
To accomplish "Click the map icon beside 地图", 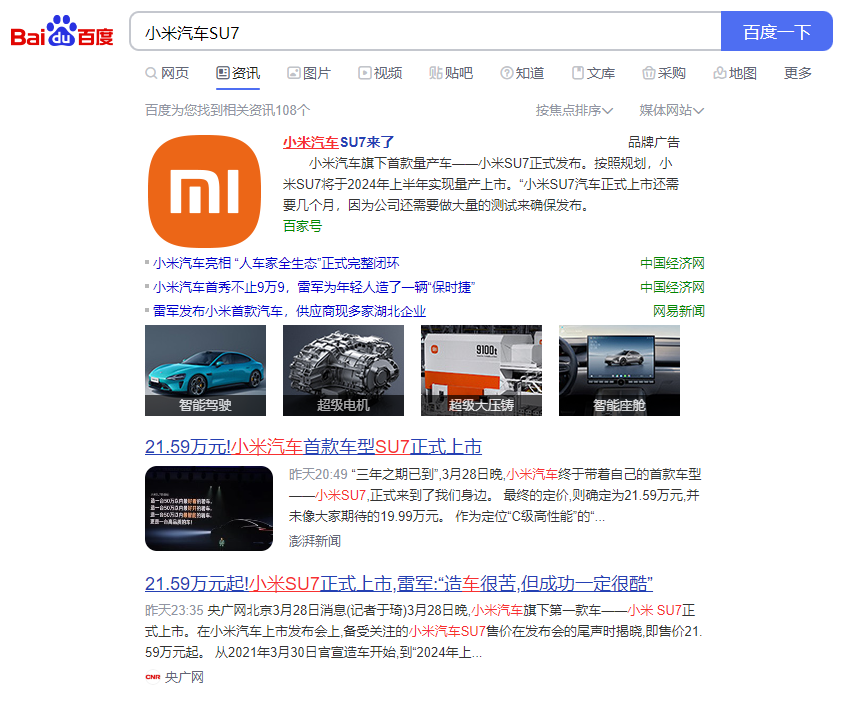I will pos(720,73).
